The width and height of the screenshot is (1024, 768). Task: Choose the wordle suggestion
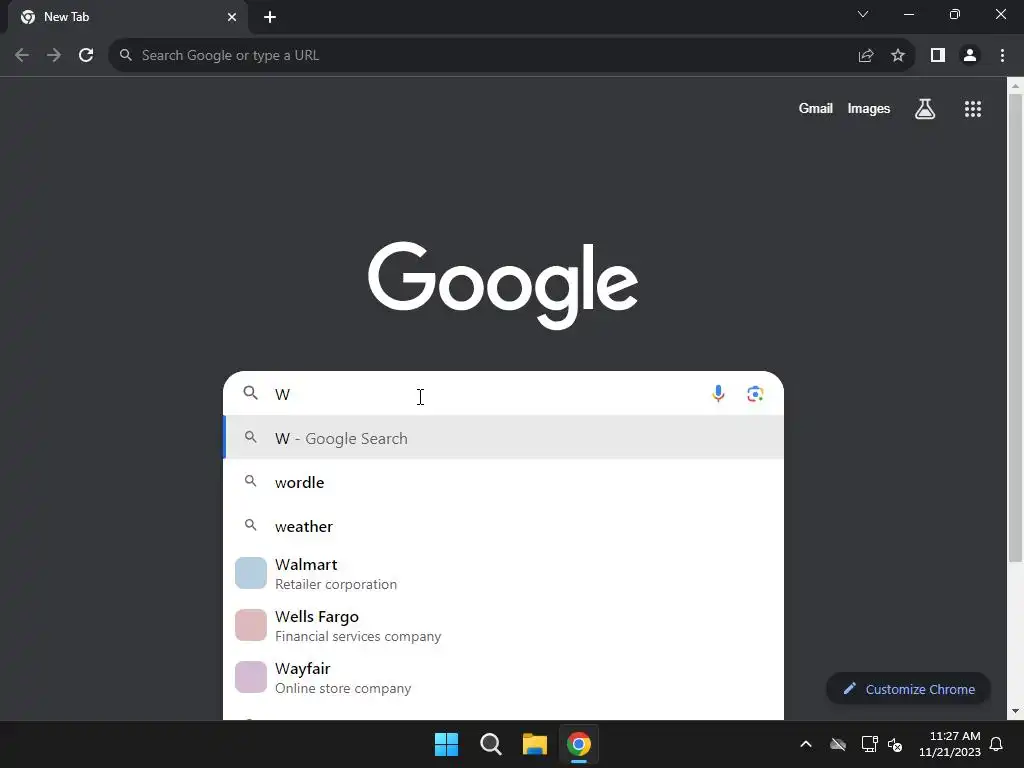pyautogui.click(x=504, y=483)
